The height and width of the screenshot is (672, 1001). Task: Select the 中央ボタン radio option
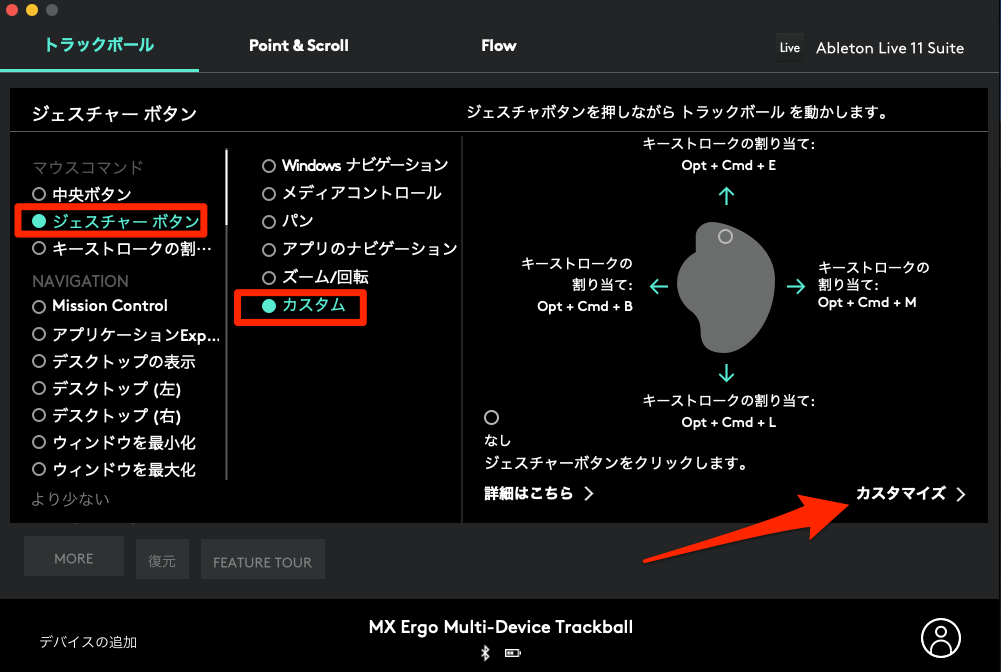point(39,194)
